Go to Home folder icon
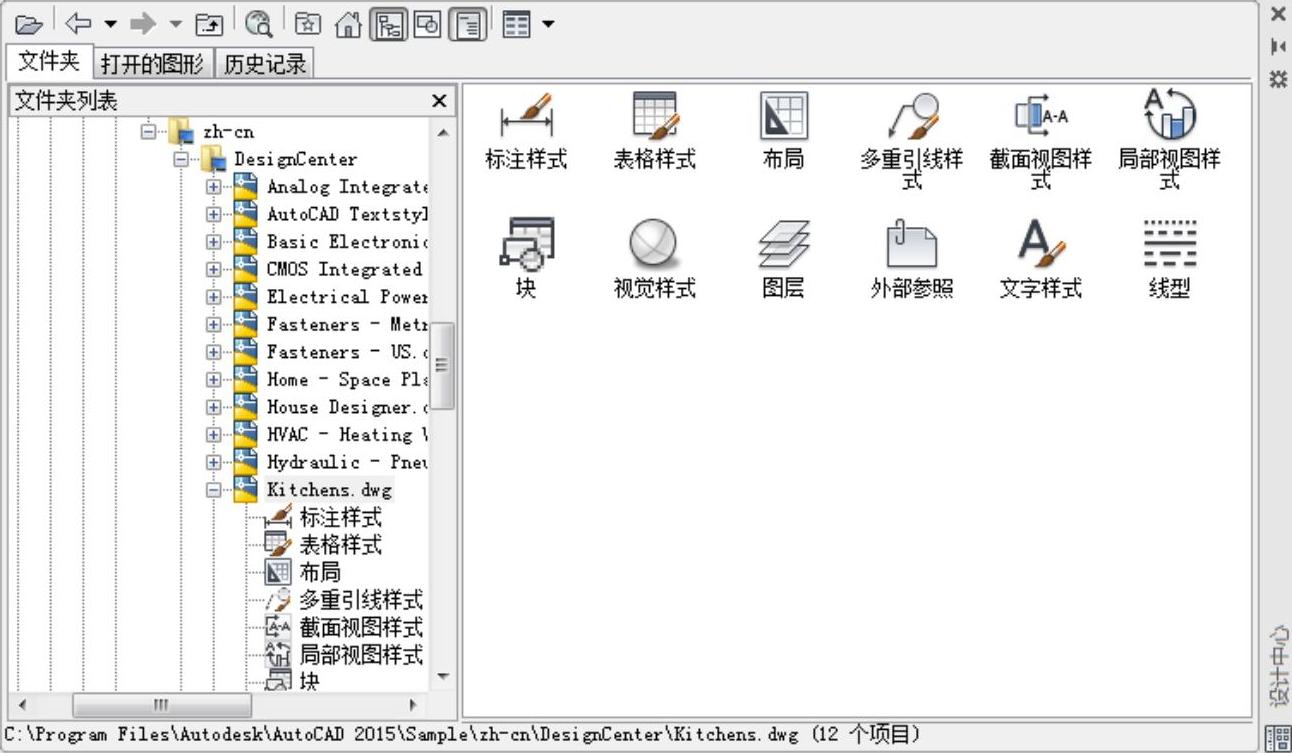 coord(347,24)
